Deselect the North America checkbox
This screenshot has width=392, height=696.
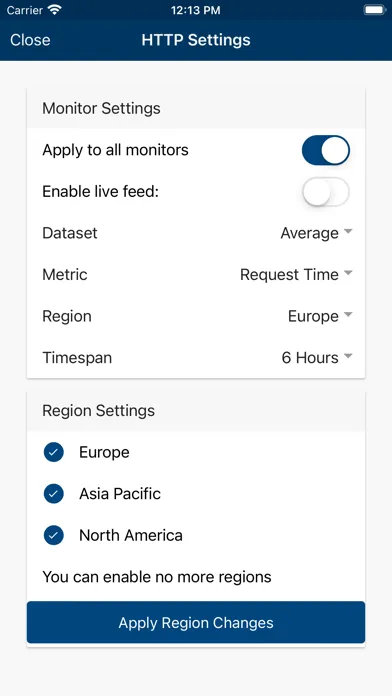54,535
